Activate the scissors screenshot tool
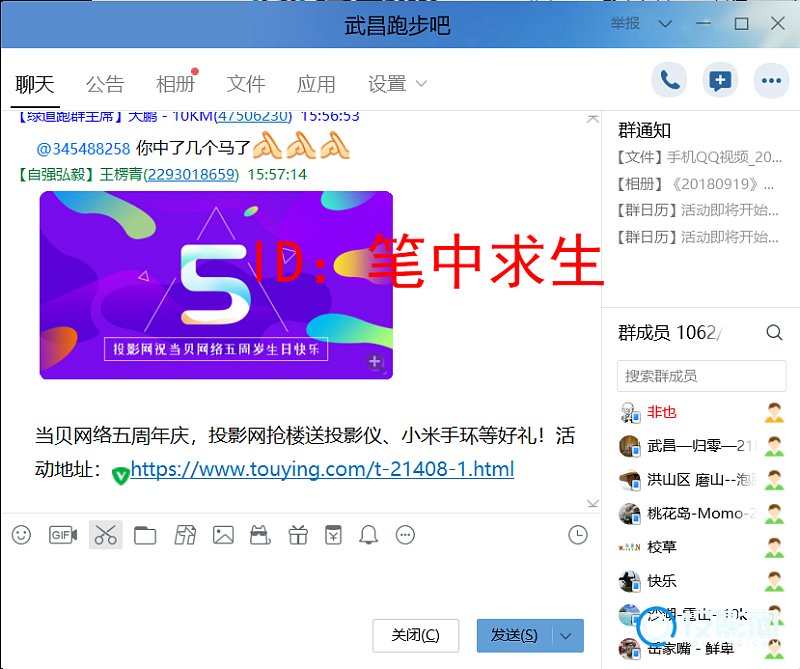 106,535
